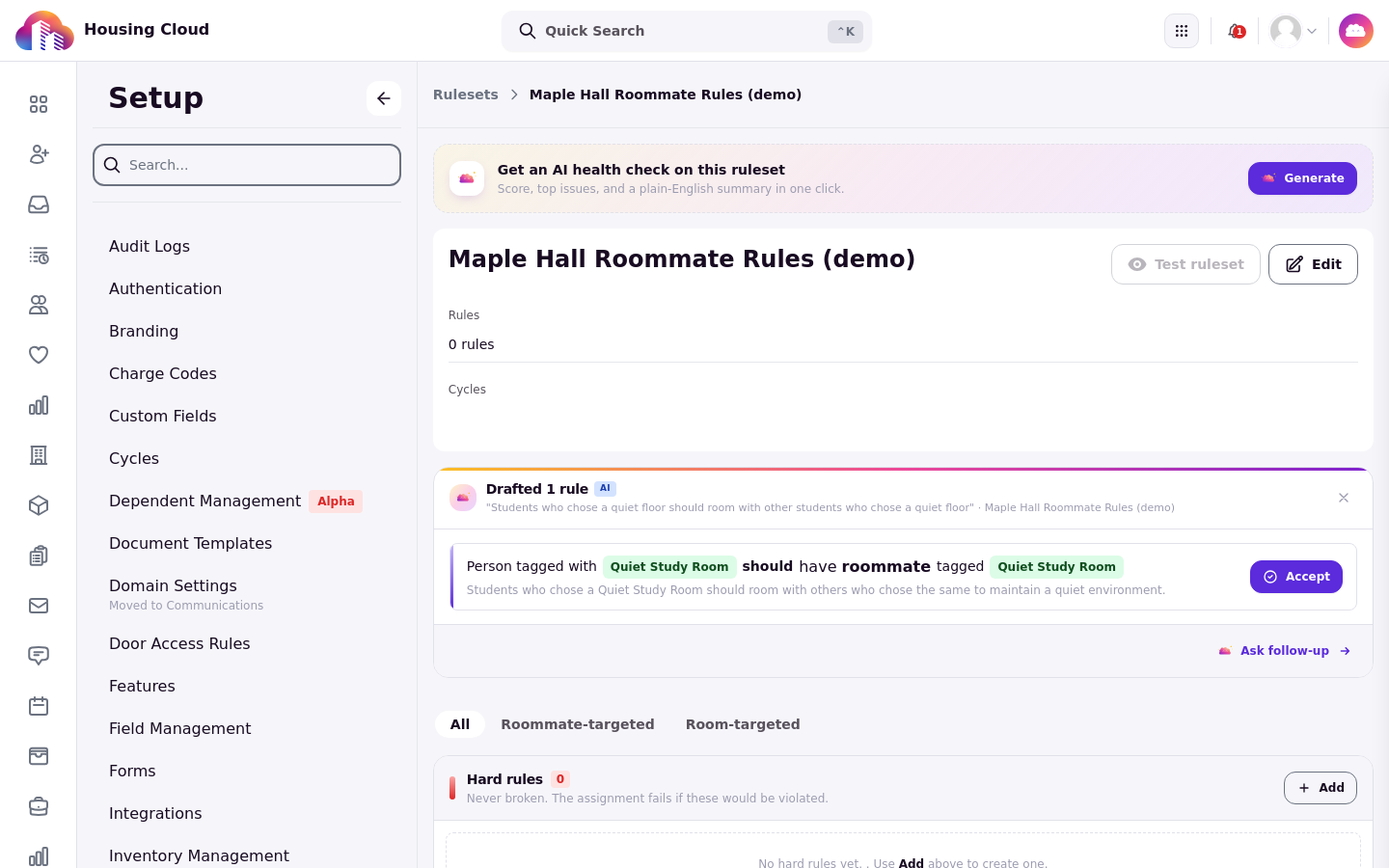Open Audit Logs in Setup menu

coord(150,246)
